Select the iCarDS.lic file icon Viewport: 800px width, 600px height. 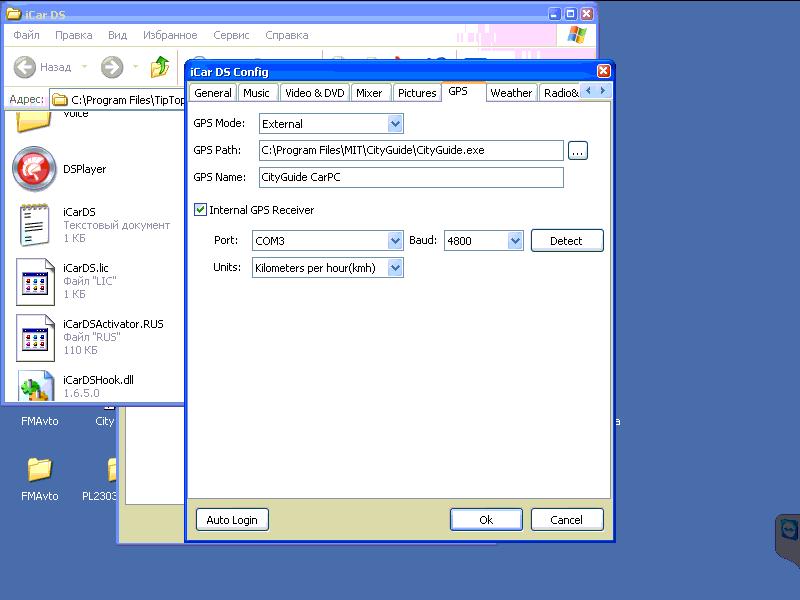[x=34, y=282]
